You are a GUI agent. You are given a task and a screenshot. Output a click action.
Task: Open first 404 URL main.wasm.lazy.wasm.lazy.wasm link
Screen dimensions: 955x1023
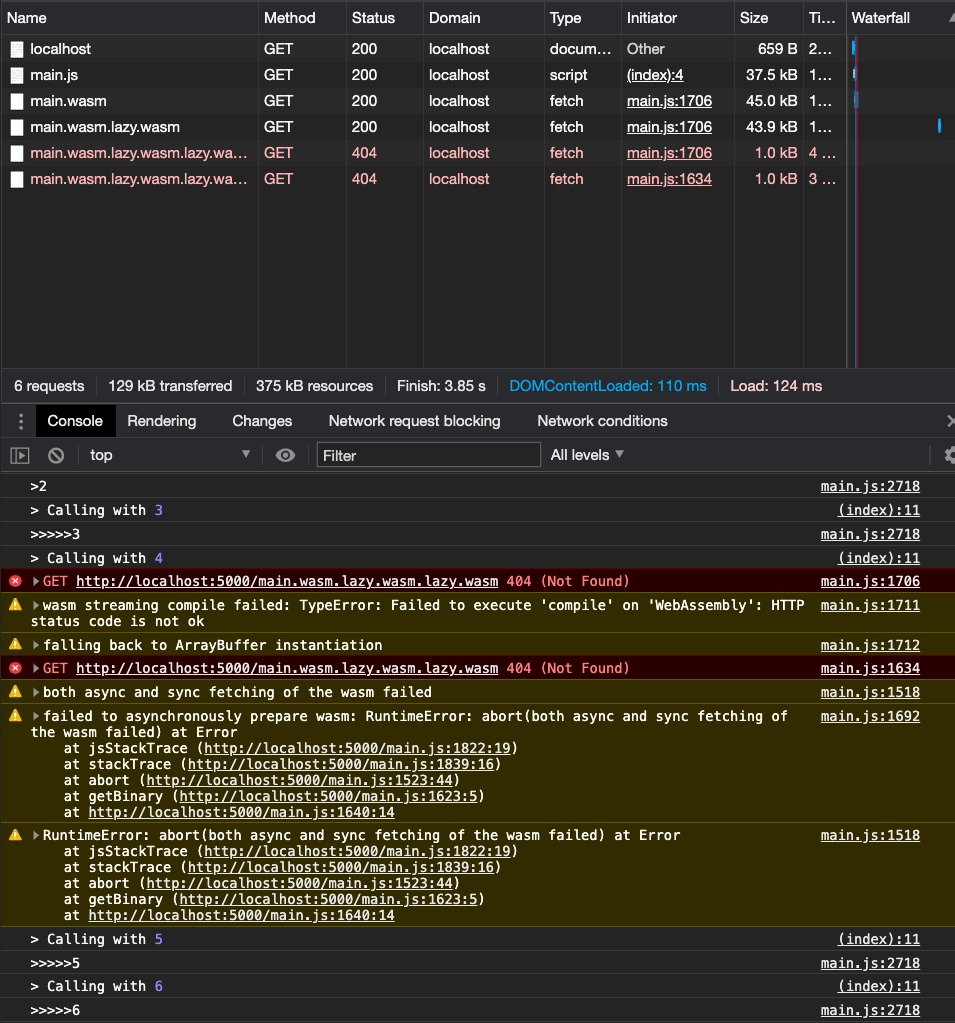click(x=287, y=581)
